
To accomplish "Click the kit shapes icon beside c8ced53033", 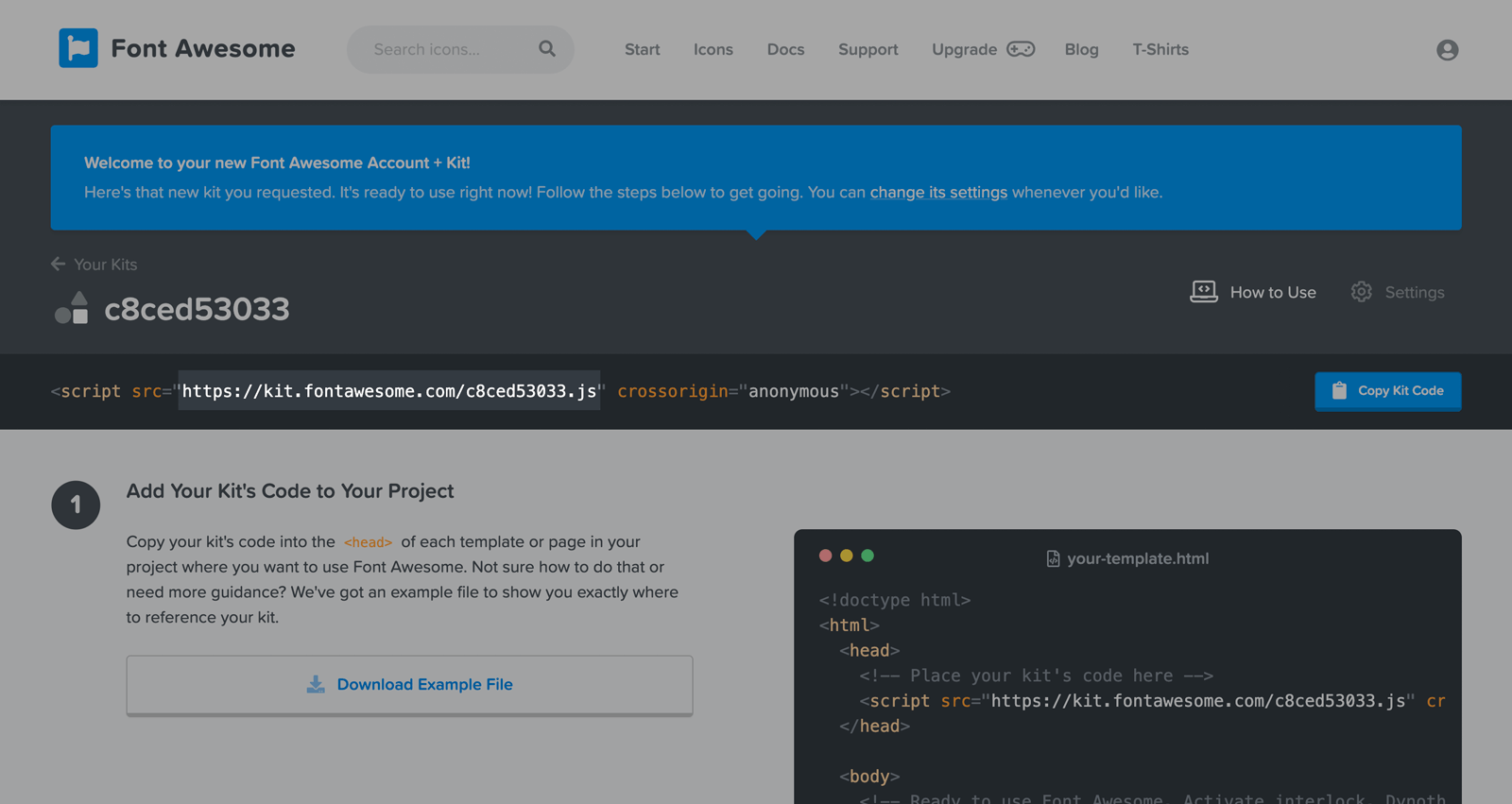I will point(72,308).
